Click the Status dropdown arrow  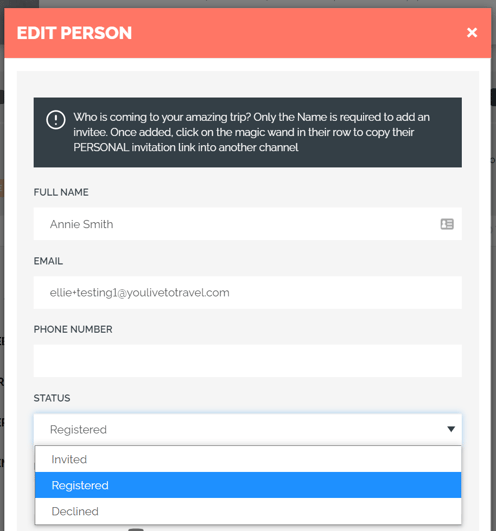[x=451, y=429]
